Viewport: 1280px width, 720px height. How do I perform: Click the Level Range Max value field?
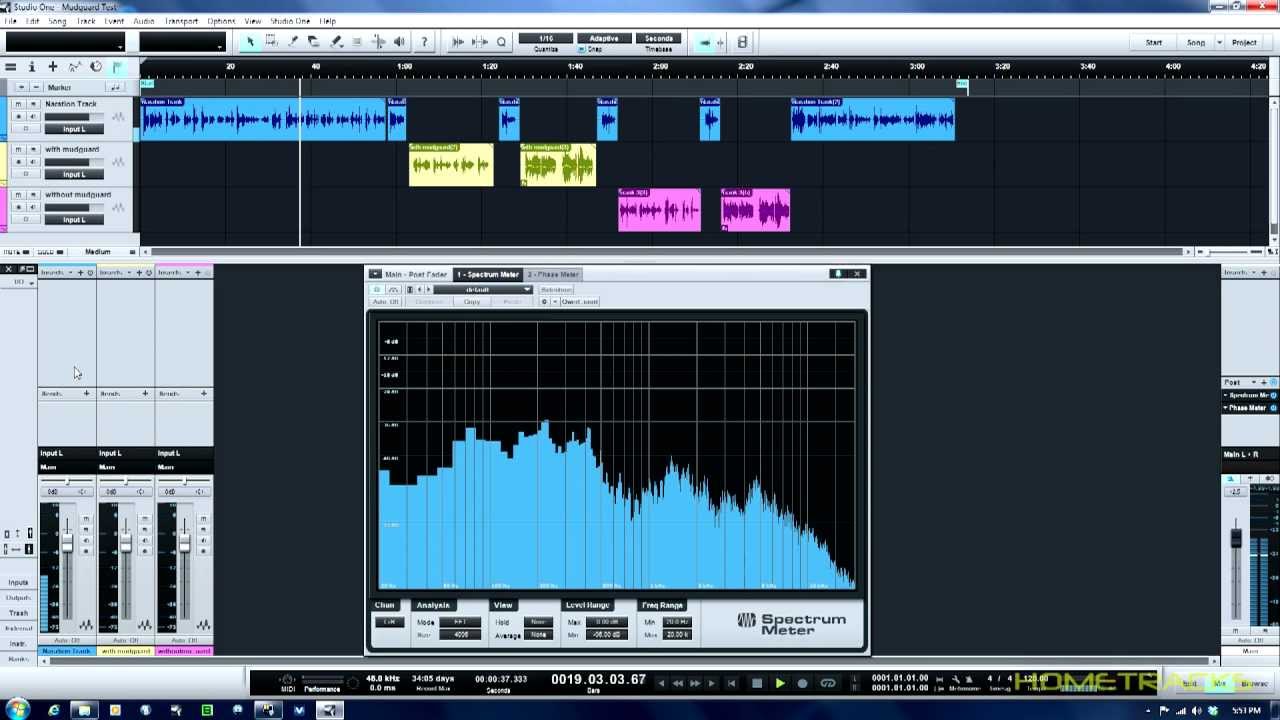click(x=607, y=622)
